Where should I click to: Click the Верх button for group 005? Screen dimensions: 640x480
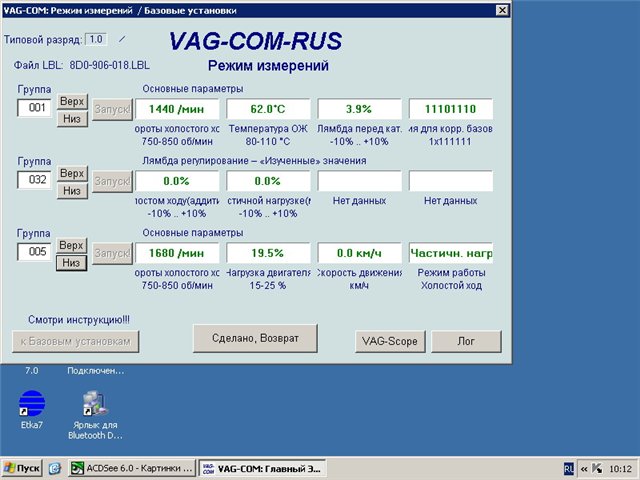71,245
